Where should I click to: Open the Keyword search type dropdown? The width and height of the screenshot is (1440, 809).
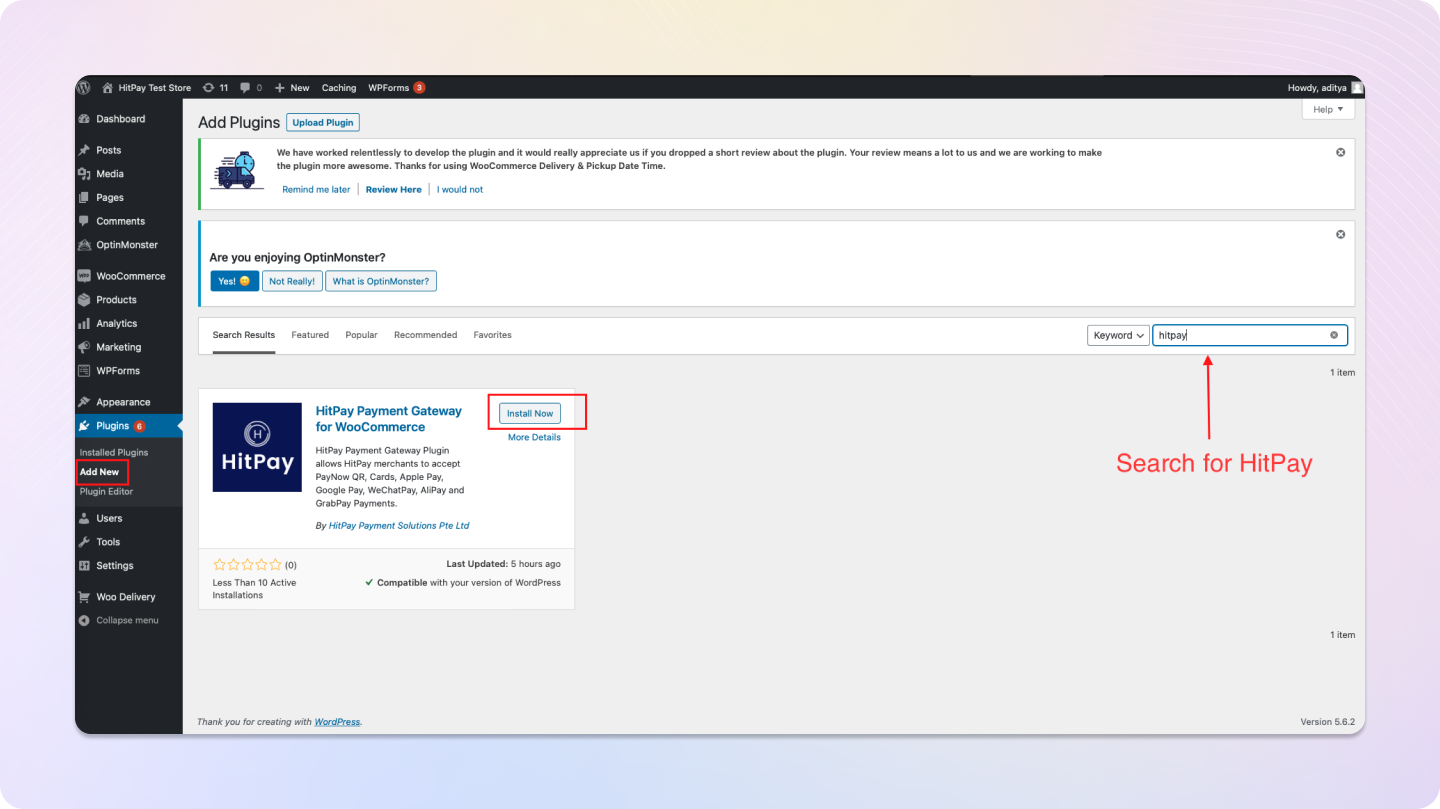pyautogui.click(x=1118, y=335)
